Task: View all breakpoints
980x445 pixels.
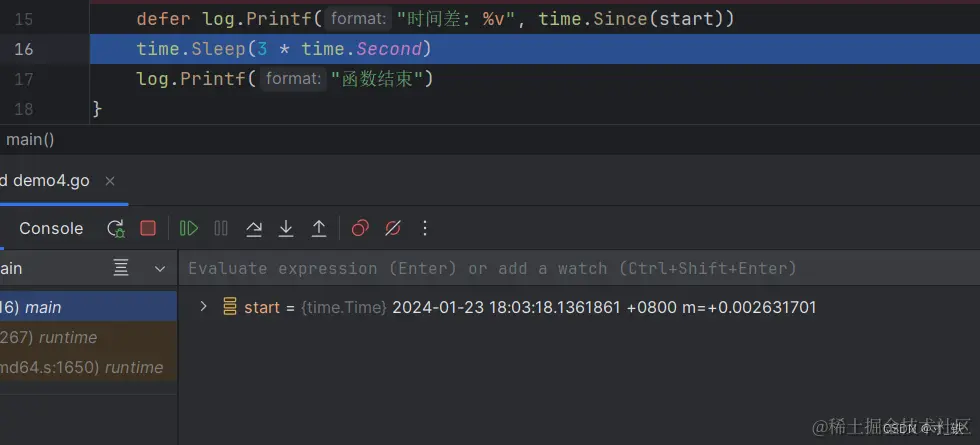Action: pyautogui.click(x=360, y=228)
